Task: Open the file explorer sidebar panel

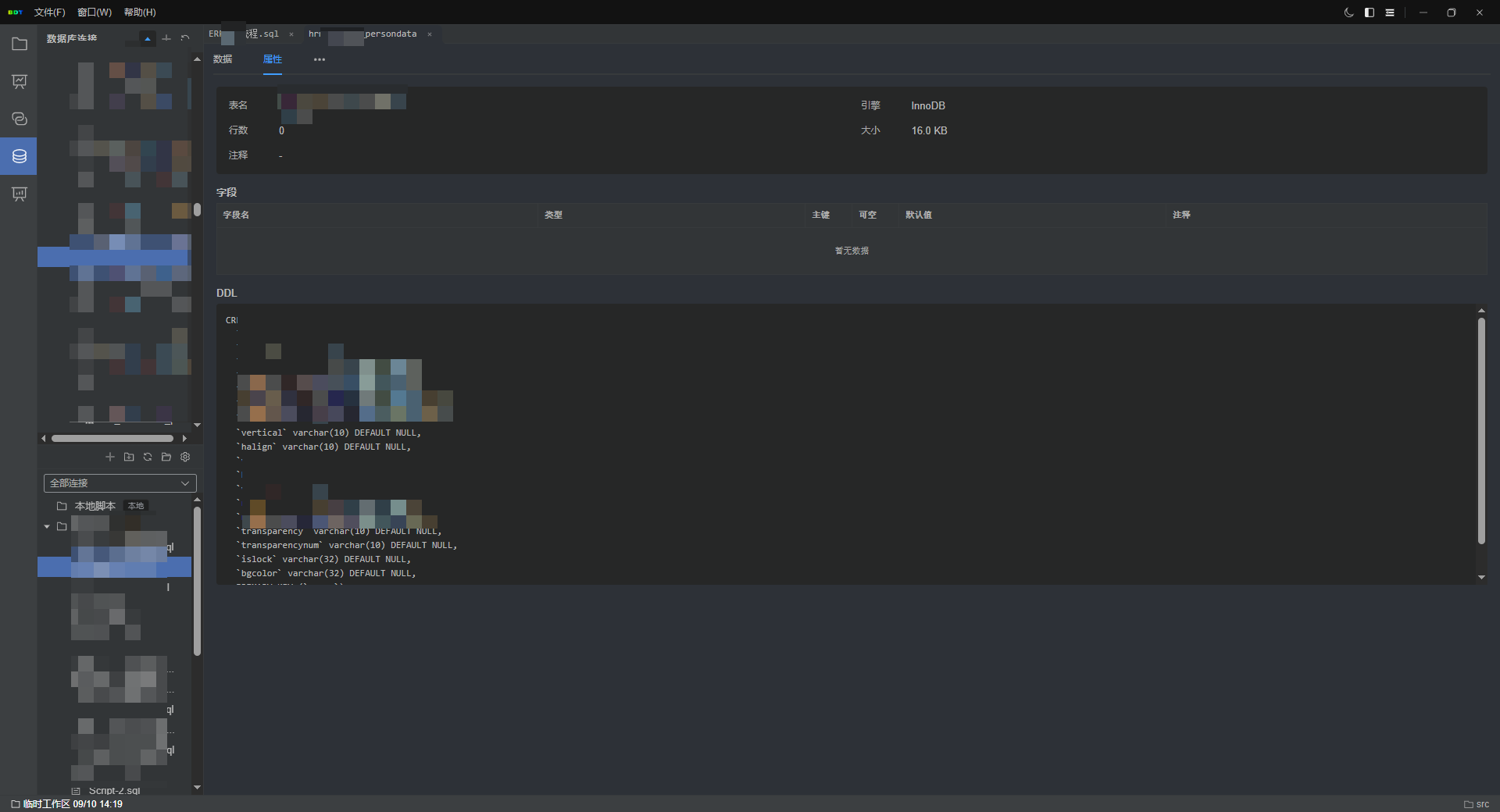Action: pyautogui.click(x=20, y=44)
